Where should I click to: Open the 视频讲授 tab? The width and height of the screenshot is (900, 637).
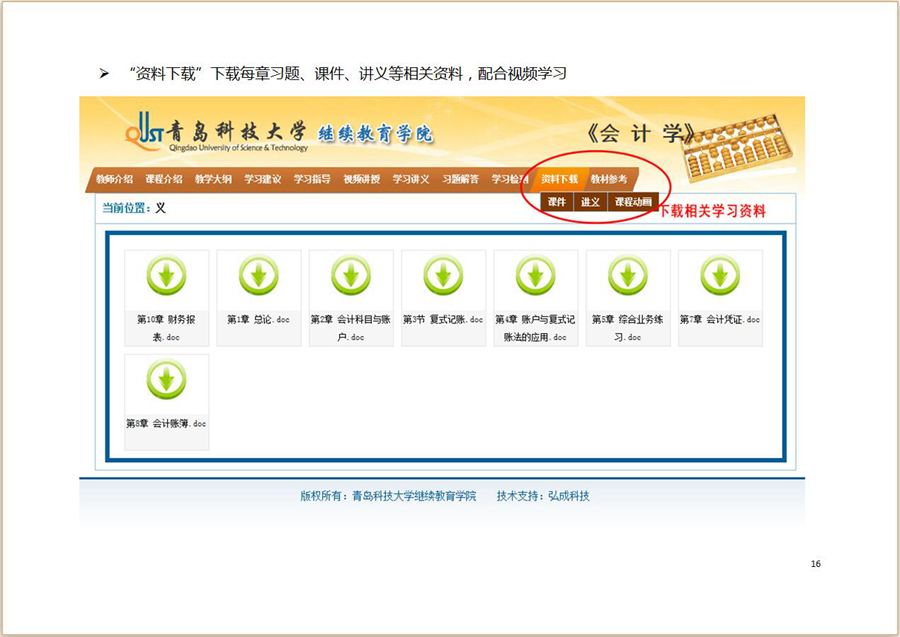pyautogui.click(x=361, y=179)
